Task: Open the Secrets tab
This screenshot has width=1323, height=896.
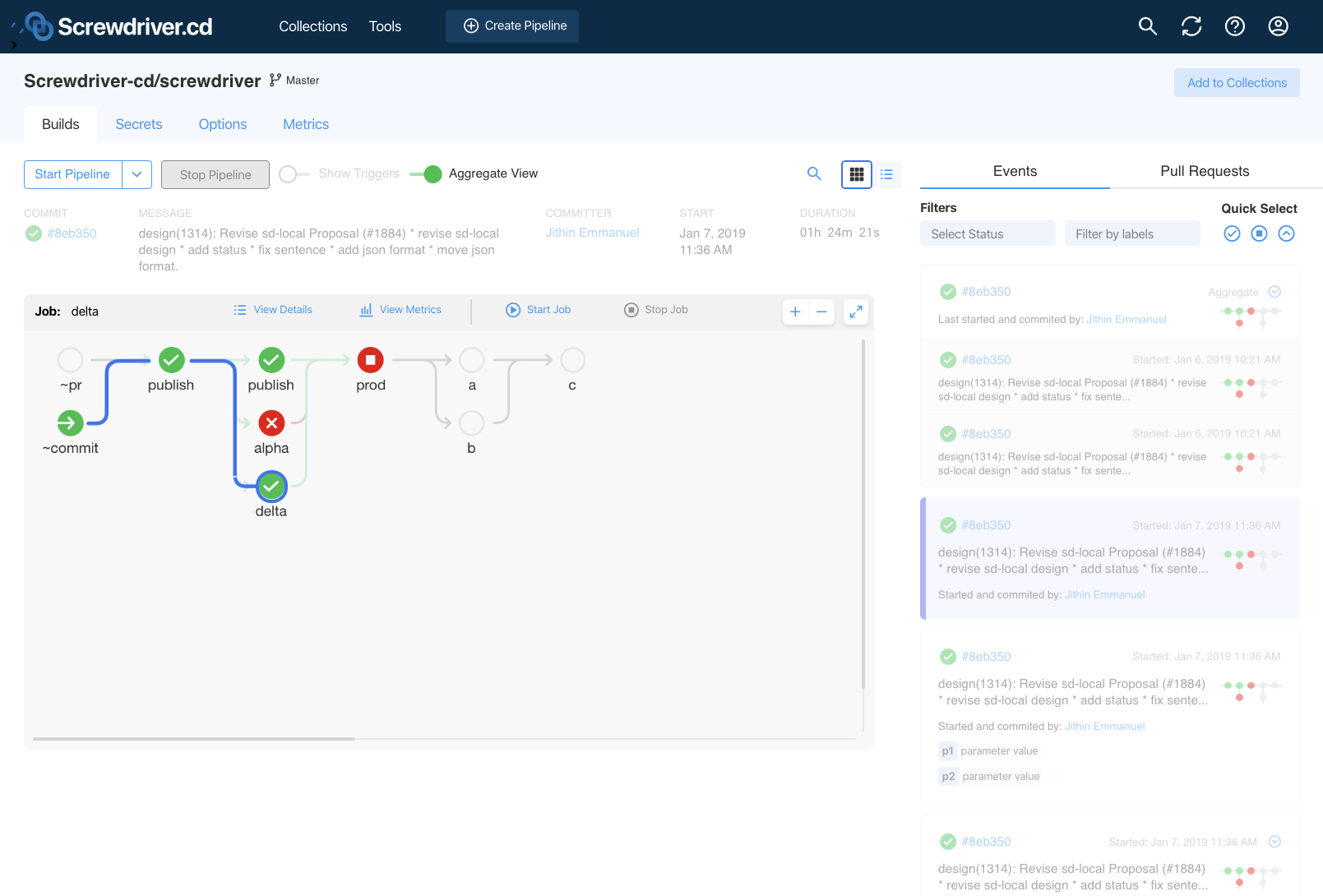Action: pos(139,124)
